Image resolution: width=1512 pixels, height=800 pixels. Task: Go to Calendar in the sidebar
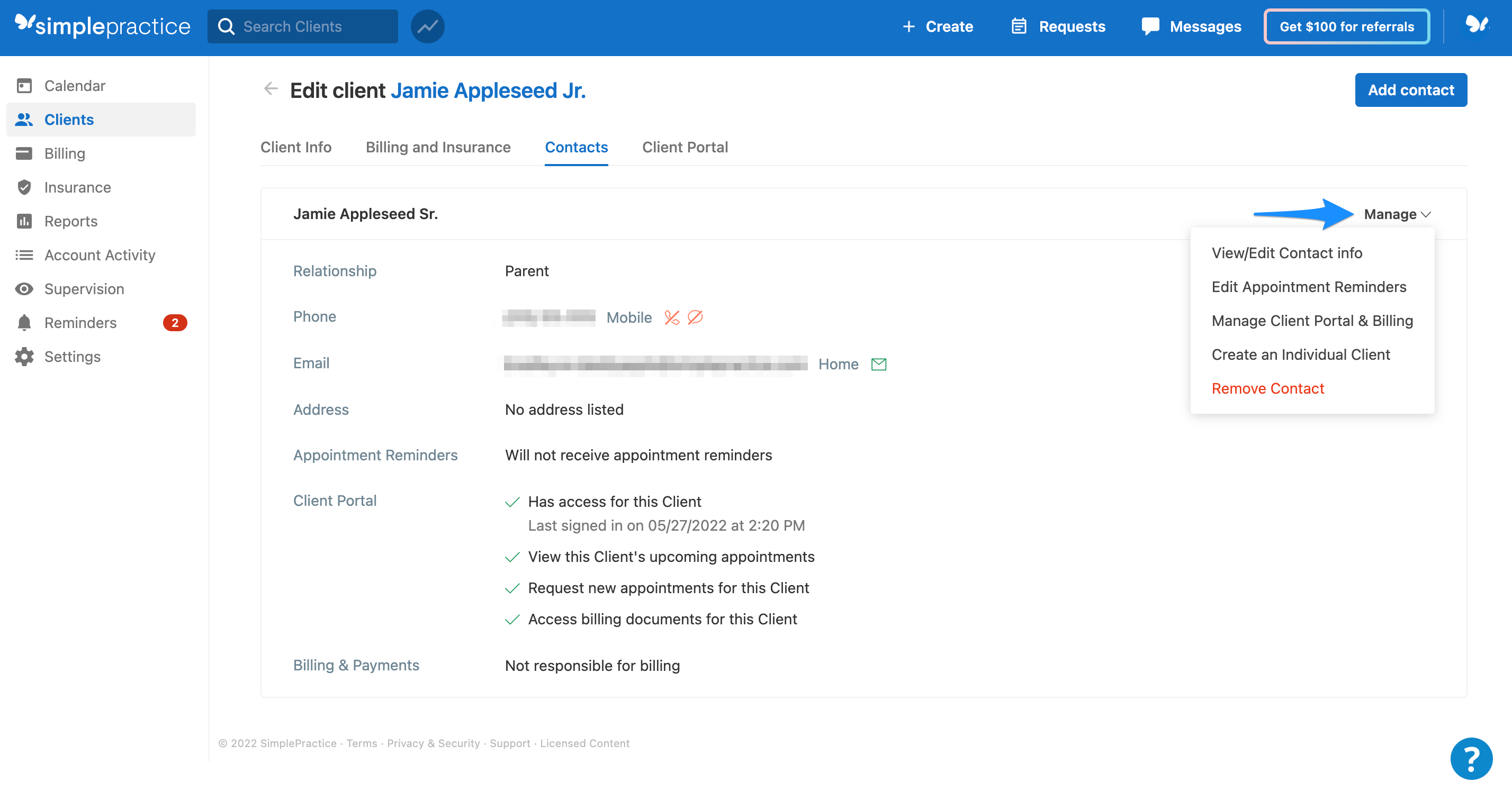[101, 86]
